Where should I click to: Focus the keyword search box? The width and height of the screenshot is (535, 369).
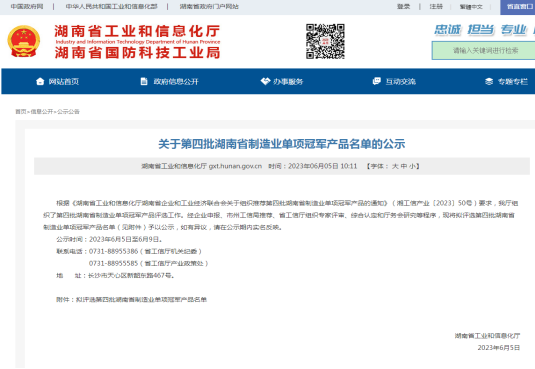pyautogui.click(x=484, y=51)
